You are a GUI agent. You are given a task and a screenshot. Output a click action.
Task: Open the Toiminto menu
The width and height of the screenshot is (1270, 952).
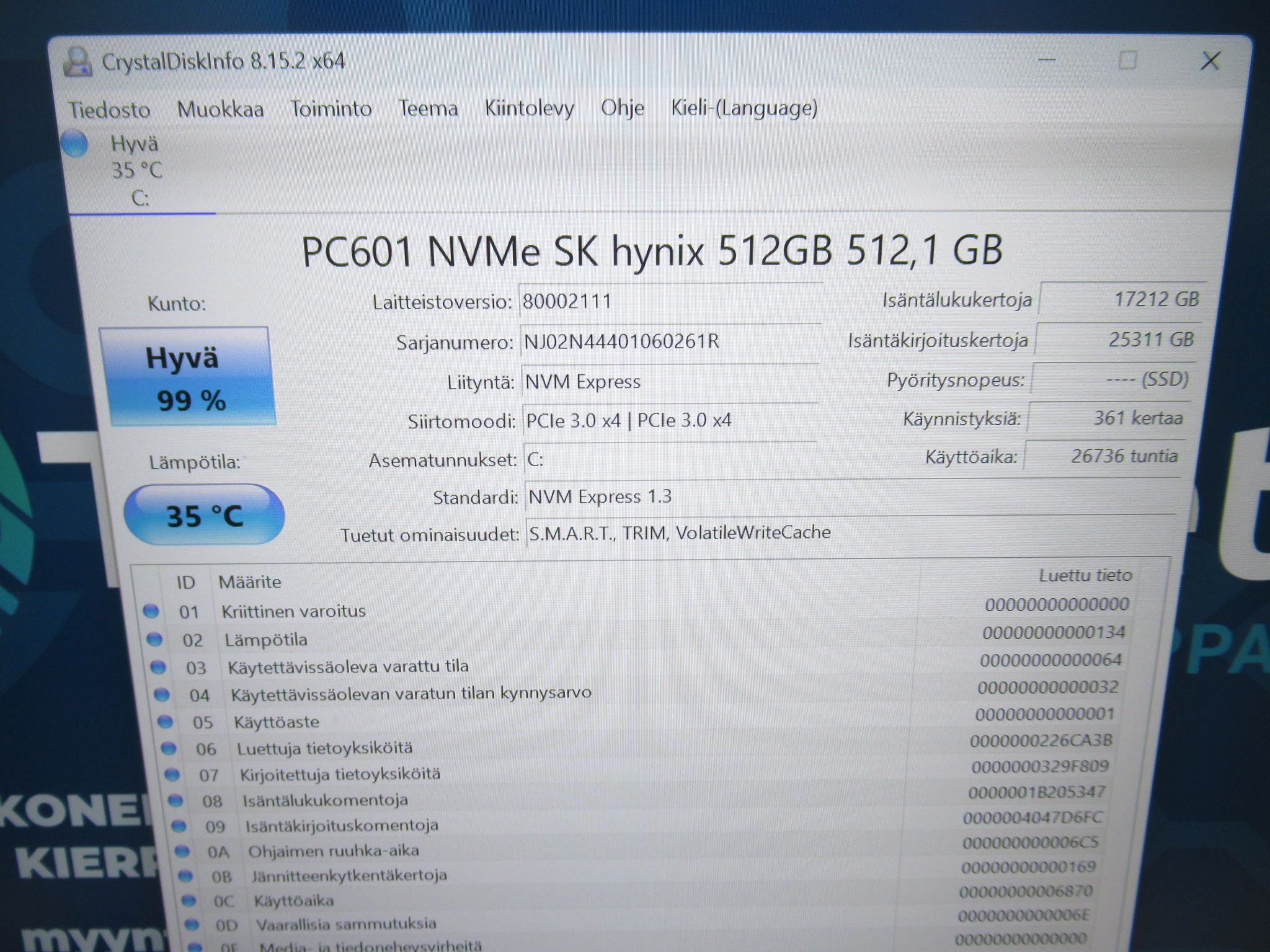(331, 108)
